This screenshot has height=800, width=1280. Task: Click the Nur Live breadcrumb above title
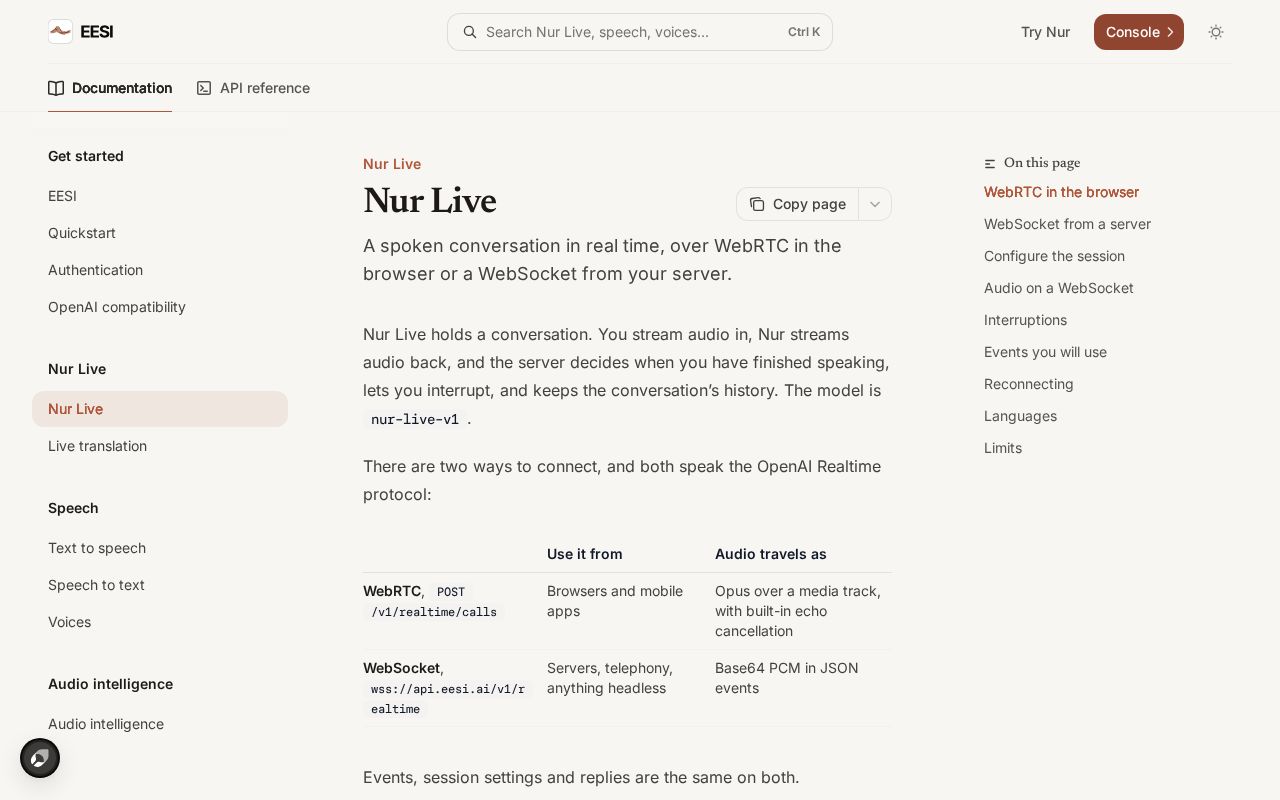coord(392,164)
